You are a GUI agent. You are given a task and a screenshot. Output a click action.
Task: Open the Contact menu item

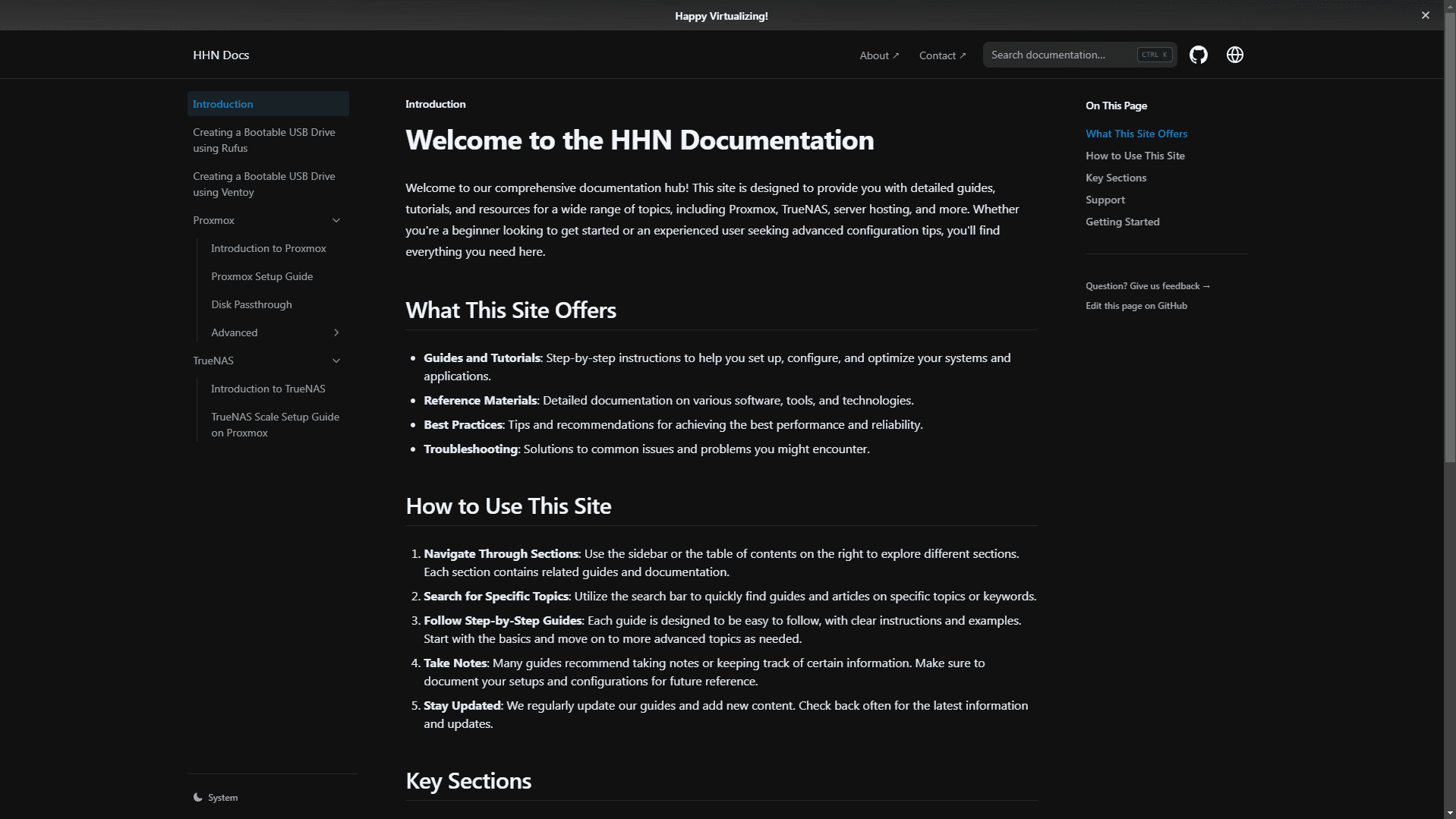pyautogui.click(x=941, y=55)
